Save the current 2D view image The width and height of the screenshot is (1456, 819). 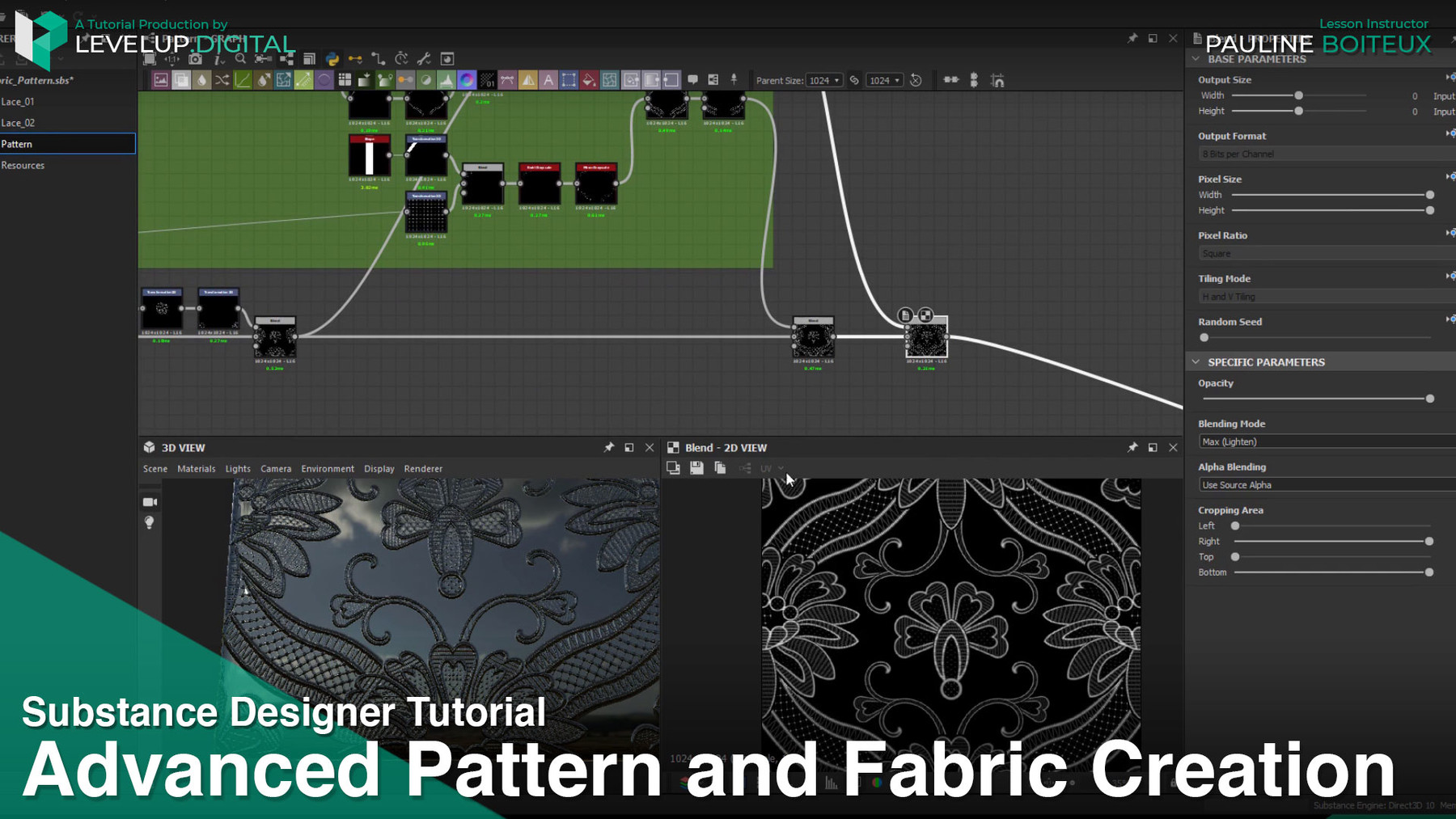pyautogui.click(x=696, y=468)
